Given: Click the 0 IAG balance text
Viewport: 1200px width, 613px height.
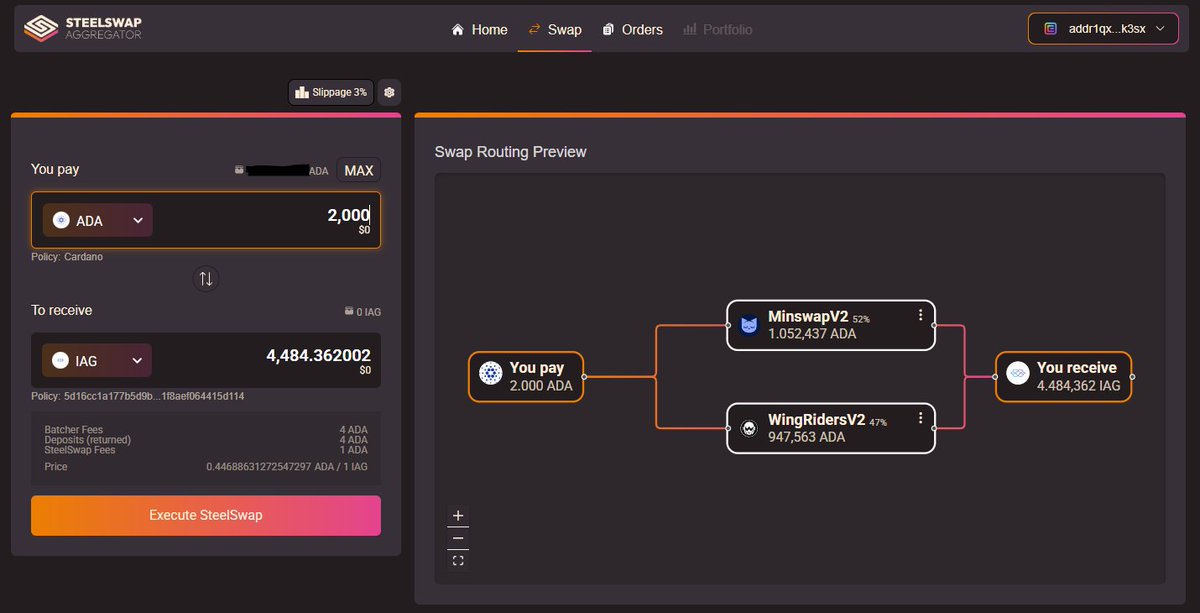Looking at the screenshot, I should 369,312.
